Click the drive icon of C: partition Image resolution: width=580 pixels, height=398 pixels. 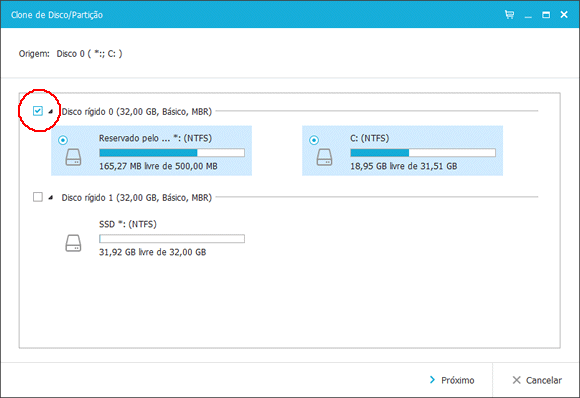pos(324,157)
